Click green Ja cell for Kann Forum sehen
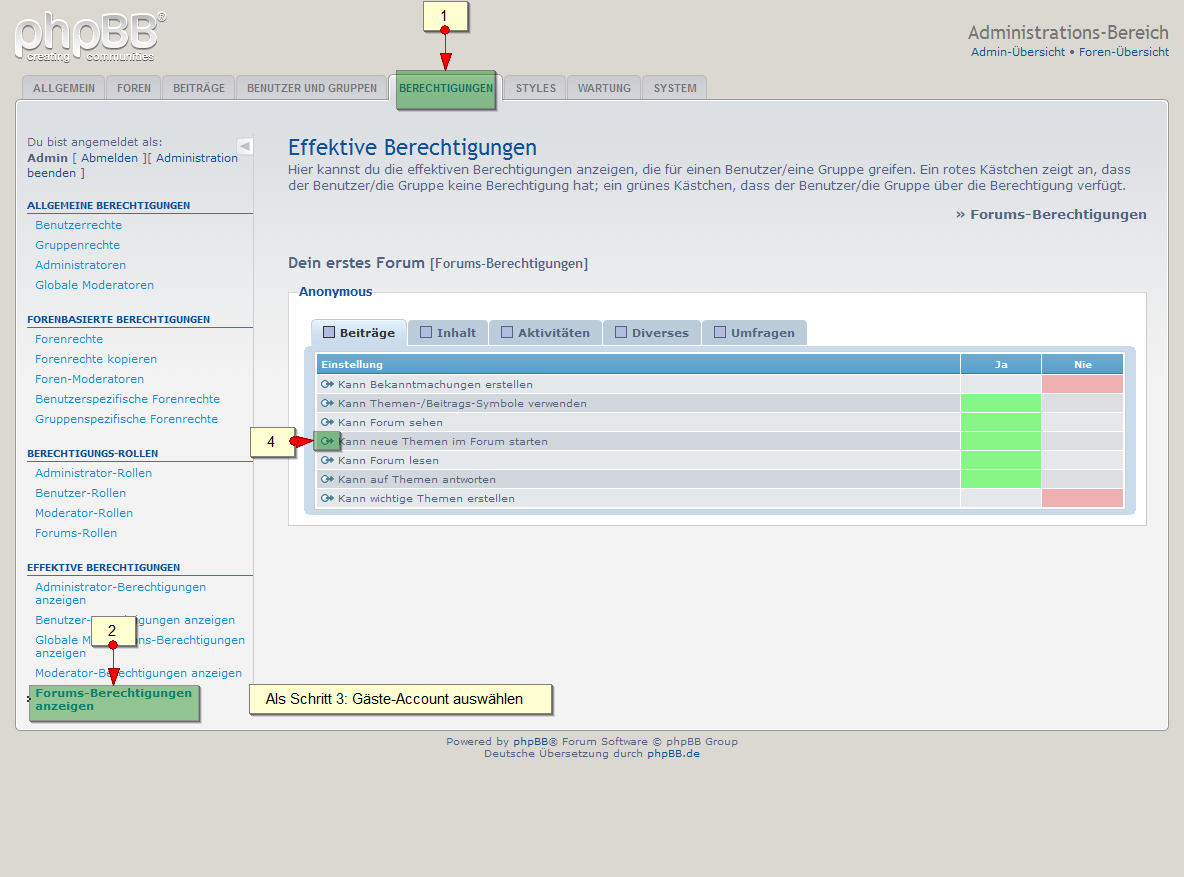Viewport: 1184px width, 877px height. point(1000,423)
